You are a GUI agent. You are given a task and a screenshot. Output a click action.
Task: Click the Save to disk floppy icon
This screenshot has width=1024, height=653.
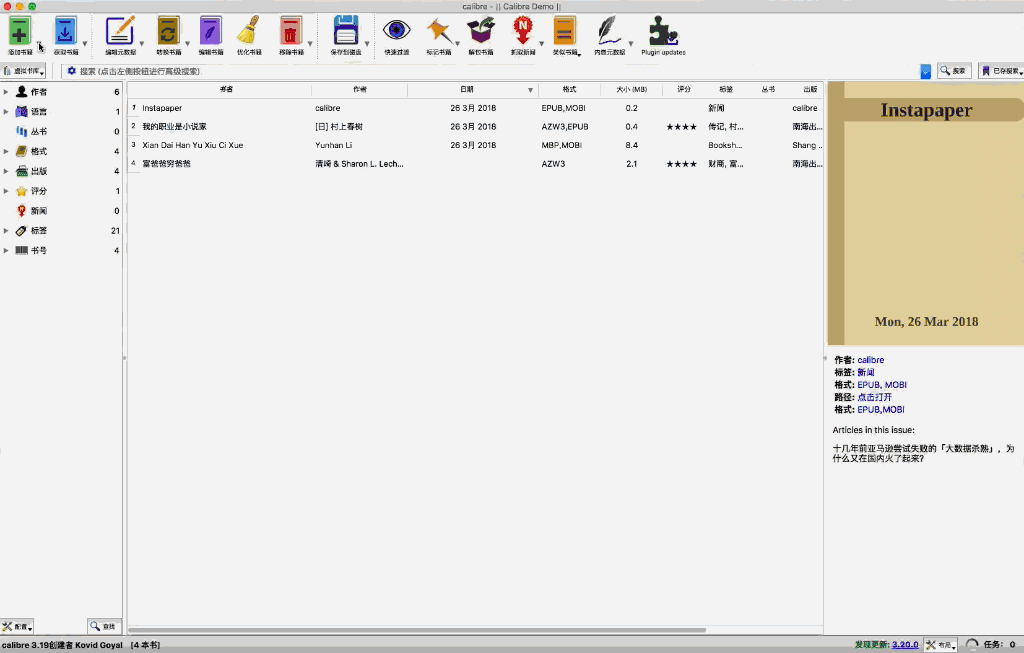pos(345,31)
